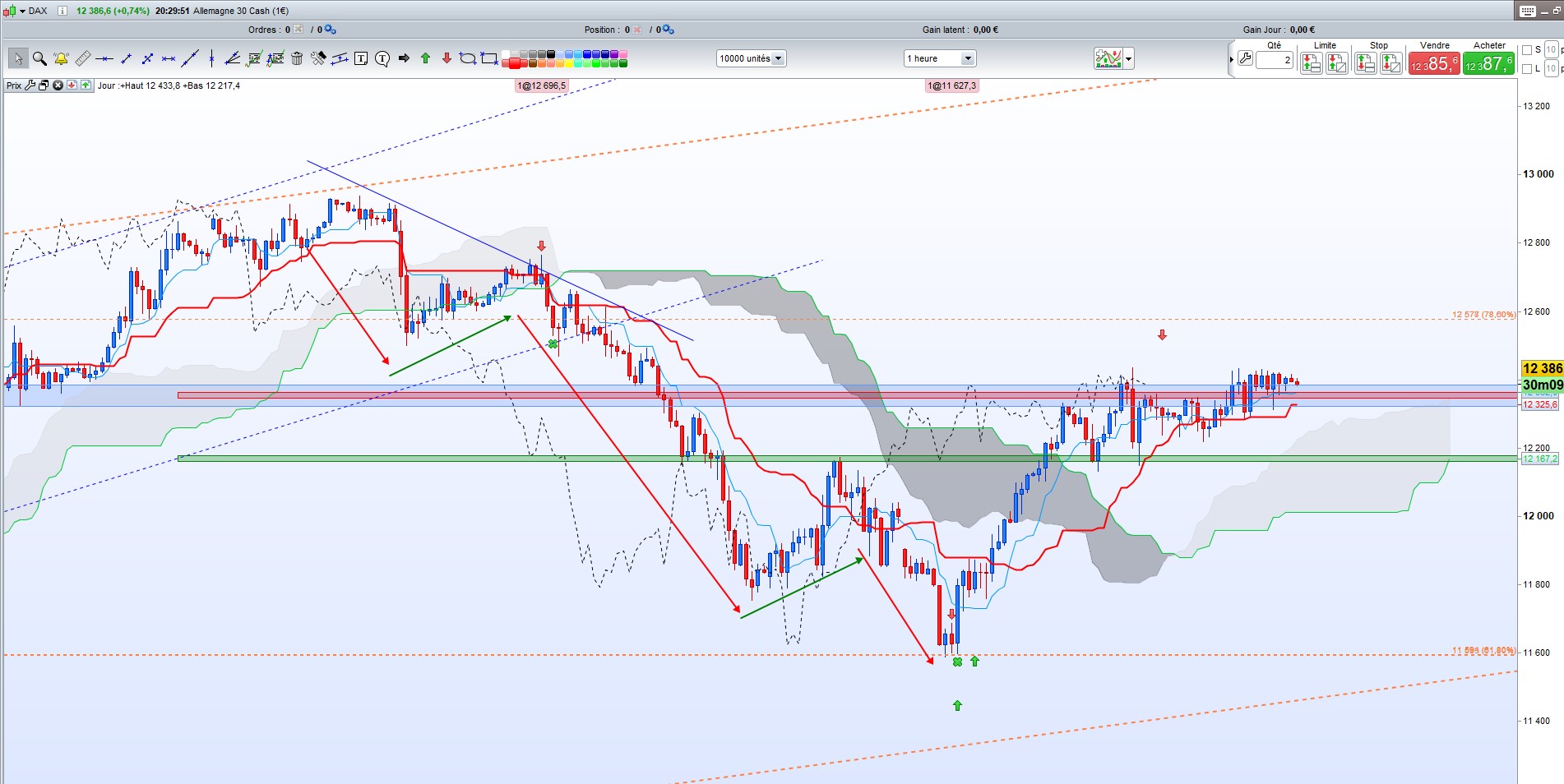The height and width of the screenshot is (784, 1564).
Task: Click the DAX instrument name
Action: pos(38,11)
